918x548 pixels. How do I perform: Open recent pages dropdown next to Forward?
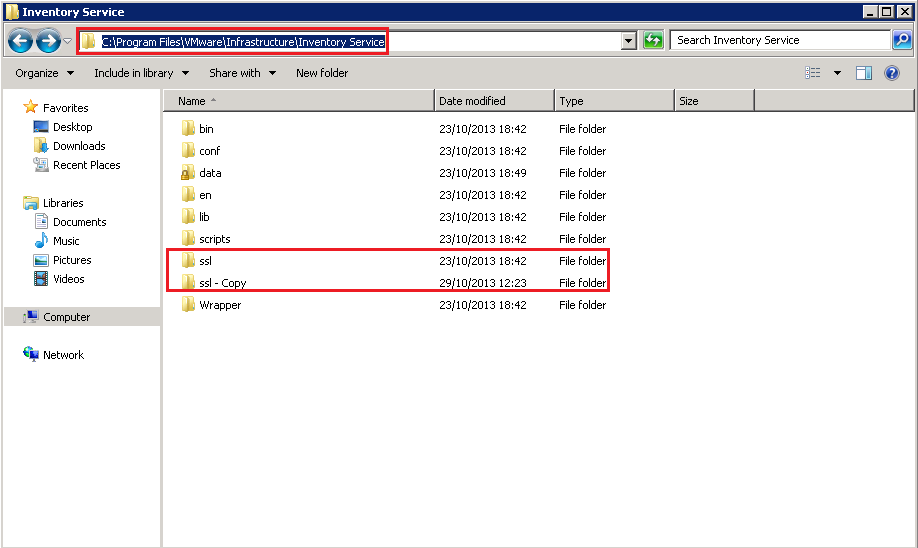pyautogui.click(x=67, y=41)
